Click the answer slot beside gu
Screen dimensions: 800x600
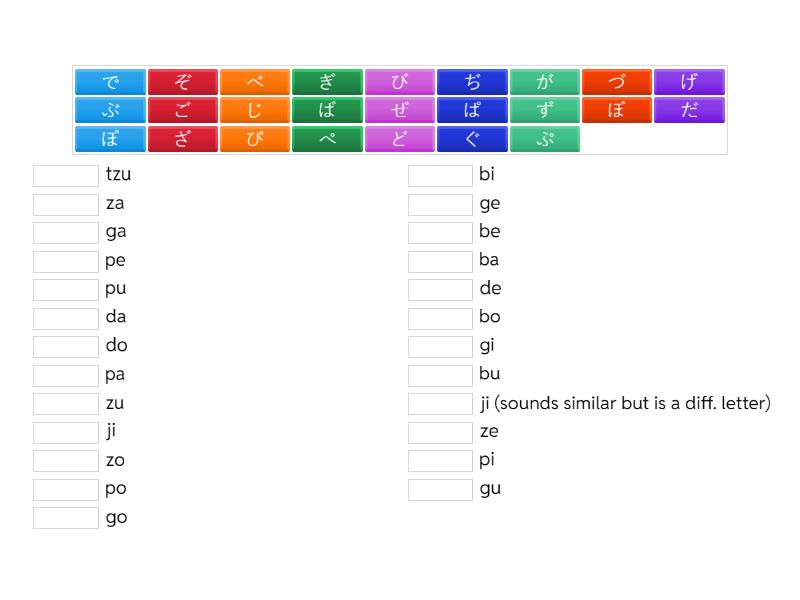click(440, 490)
